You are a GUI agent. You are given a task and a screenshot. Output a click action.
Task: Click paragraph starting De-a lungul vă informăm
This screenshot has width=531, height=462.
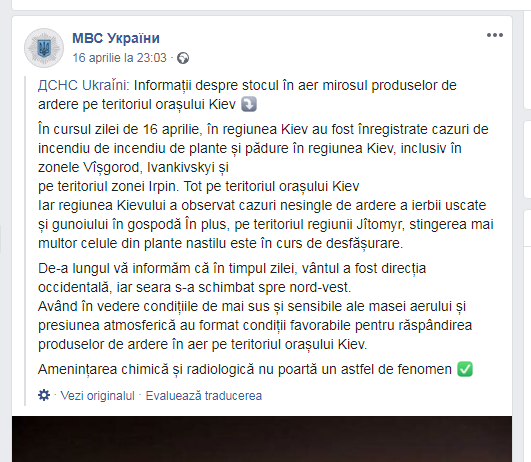tap(232, 278)
